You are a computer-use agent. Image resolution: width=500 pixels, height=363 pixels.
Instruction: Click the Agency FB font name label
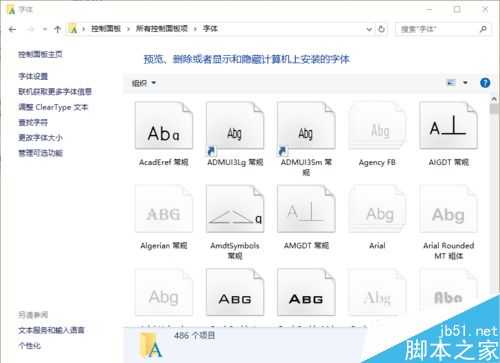(x=377, y=162)
